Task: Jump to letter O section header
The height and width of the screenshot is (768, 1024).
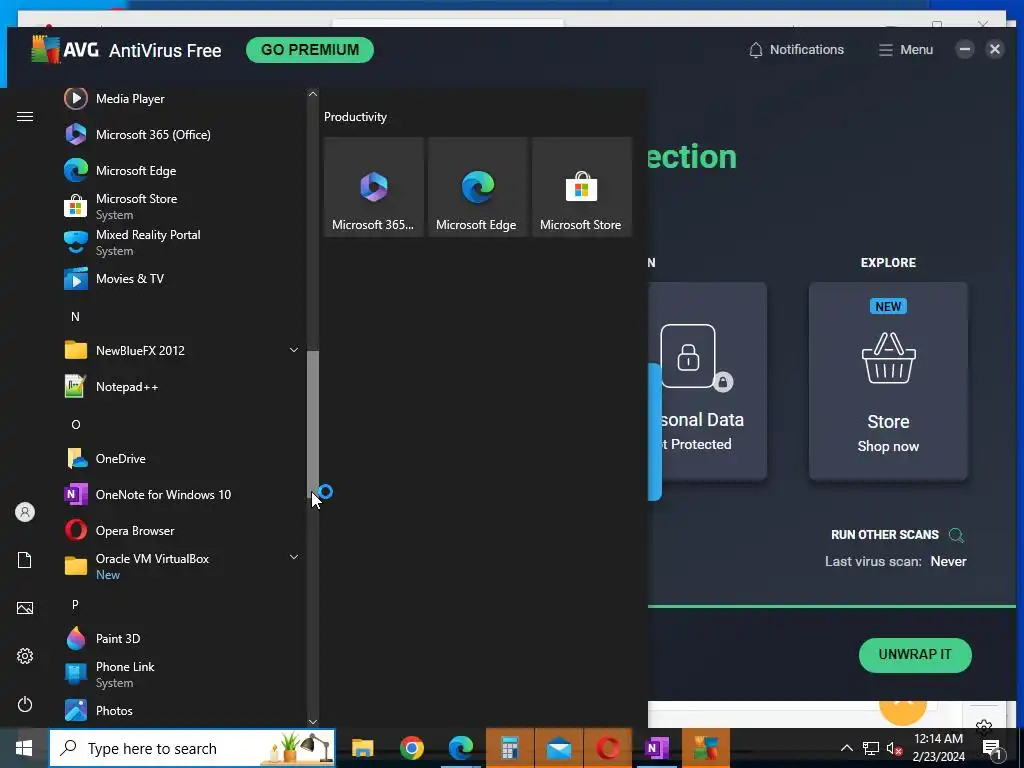Action: (x=75, y=424)
